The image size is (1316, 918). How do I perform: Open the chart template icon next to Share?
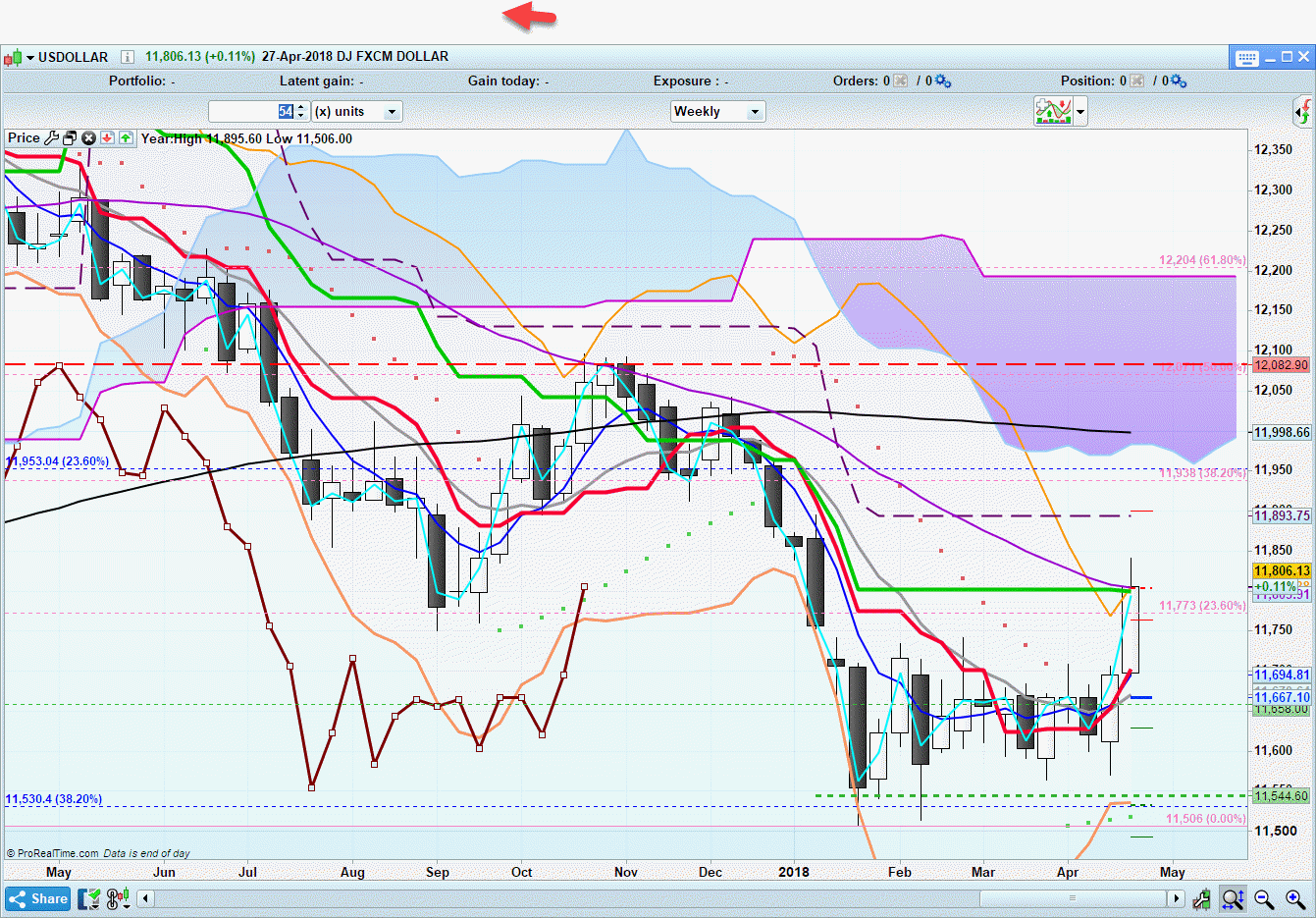click(89, 898)
